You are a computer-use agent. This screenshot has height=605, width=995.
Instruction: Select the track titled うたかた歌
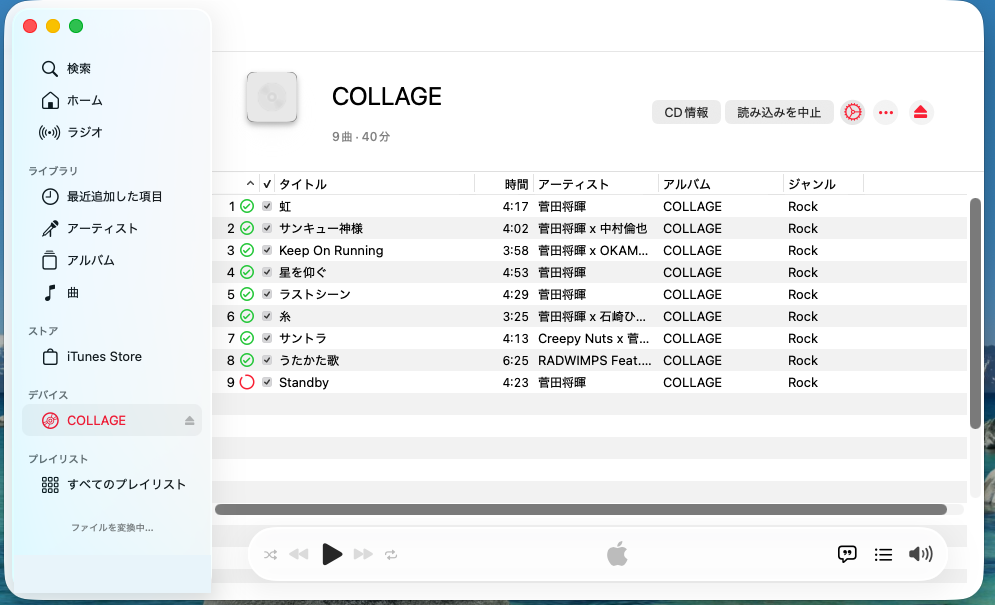point(309,360)
